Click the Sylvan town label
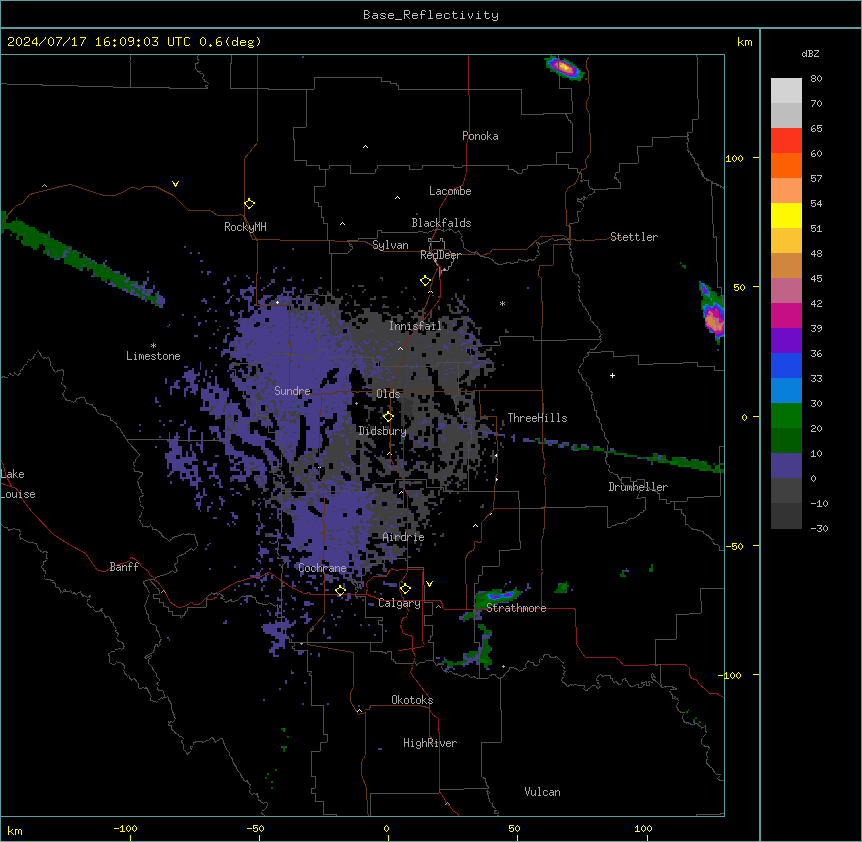 click(x=390, y=245)
